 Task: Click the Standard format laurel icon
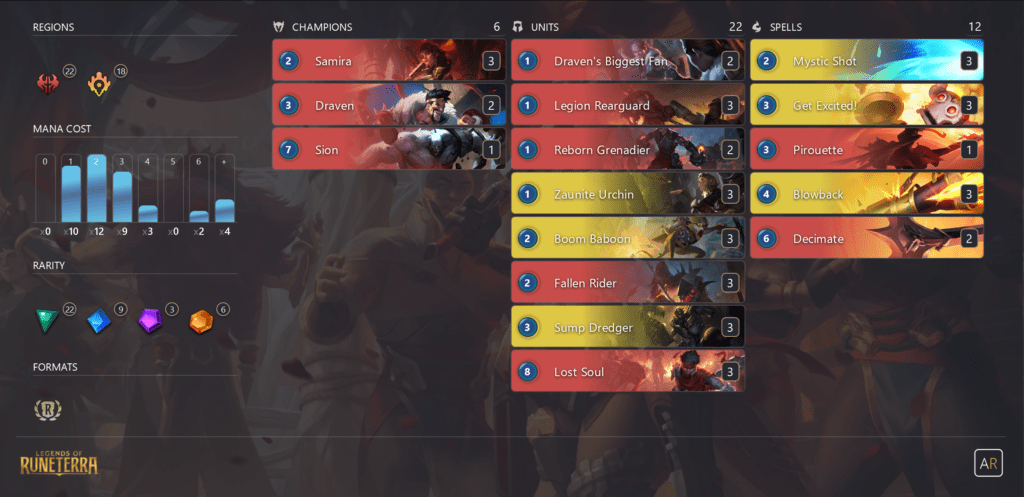click(48, 409)
